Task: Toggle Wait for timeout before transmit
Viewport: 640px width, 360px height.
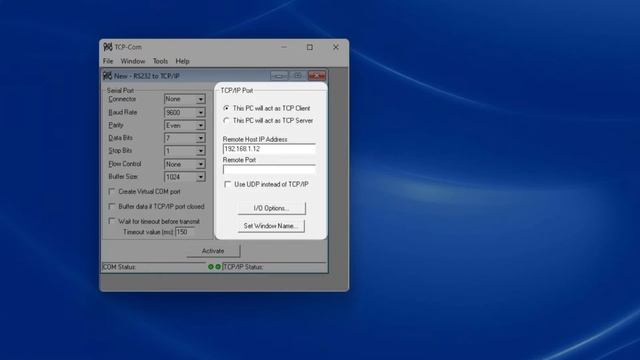Action: (111, 221)
